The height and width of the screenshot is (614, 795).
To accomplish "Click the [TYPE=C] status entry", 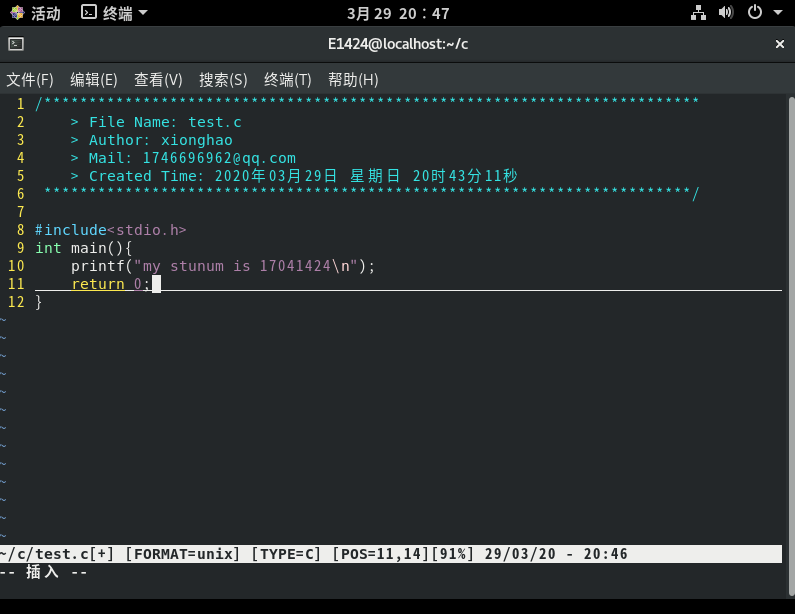I will pos(286,554).
